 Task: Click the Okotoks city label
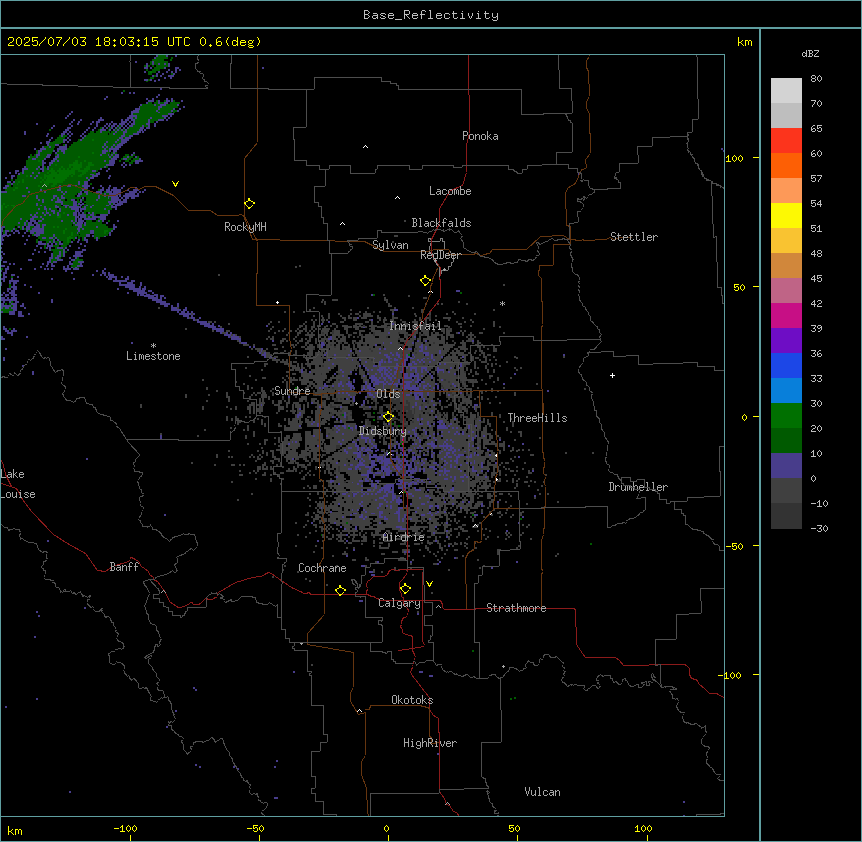point(412,700)
